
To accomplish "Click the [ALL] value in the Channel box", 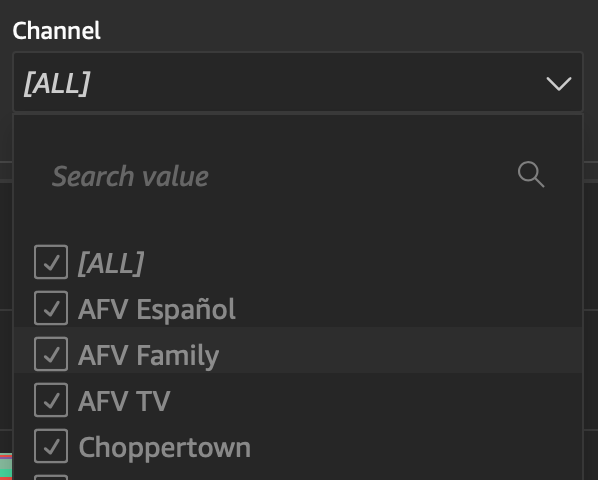I will [57, 83].
